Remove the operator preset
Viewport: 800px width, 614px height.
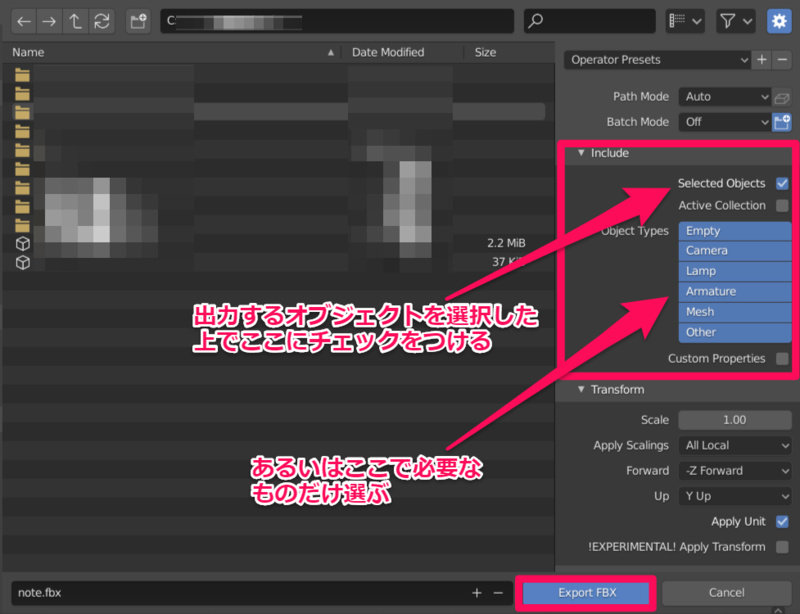tap(782, 60)
